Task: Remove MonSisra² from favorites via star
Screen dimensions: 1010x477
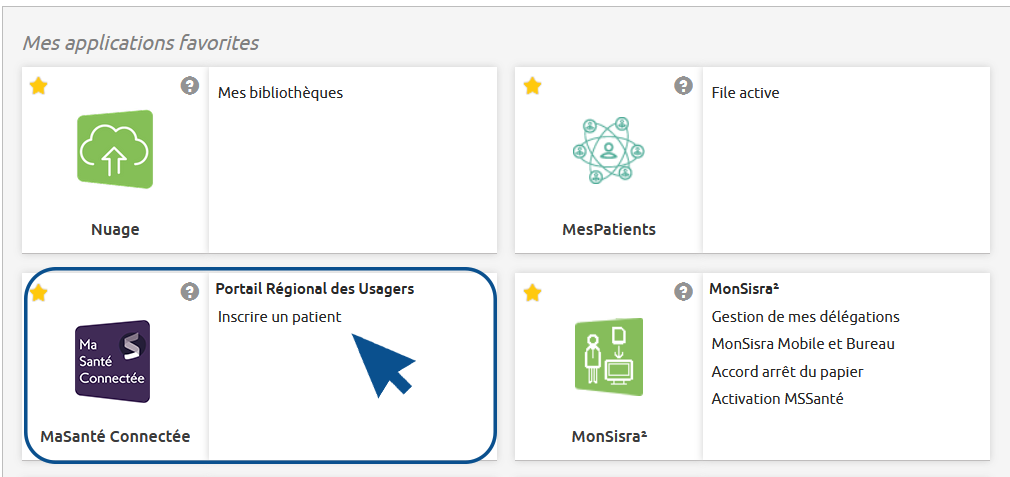Action: (x=533, y=292)
